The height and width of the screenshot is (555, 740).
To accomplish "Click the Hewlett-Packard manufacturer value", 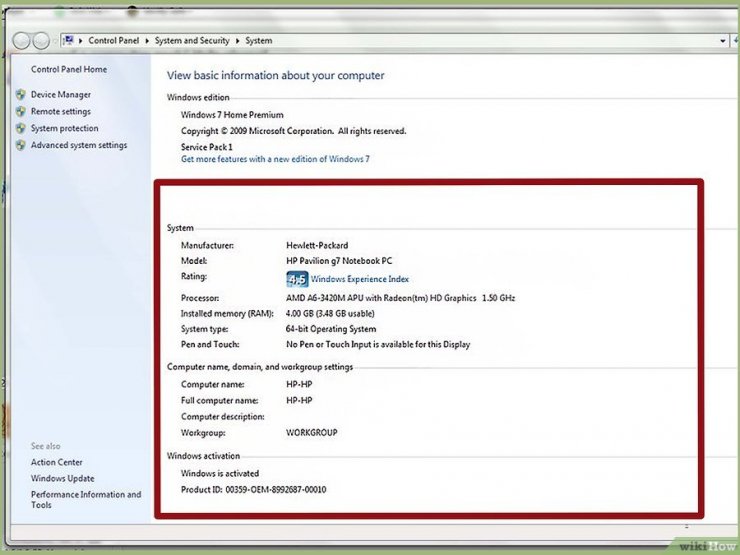I will click(x=317, y=245).
